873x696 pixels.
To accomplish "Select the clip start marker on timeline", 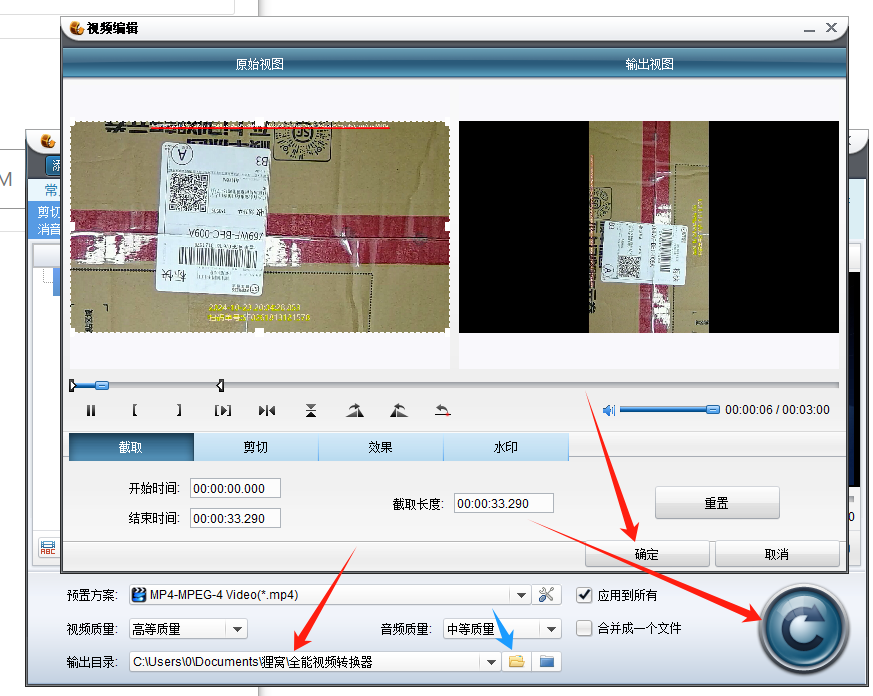I will (x=72, y=385).
